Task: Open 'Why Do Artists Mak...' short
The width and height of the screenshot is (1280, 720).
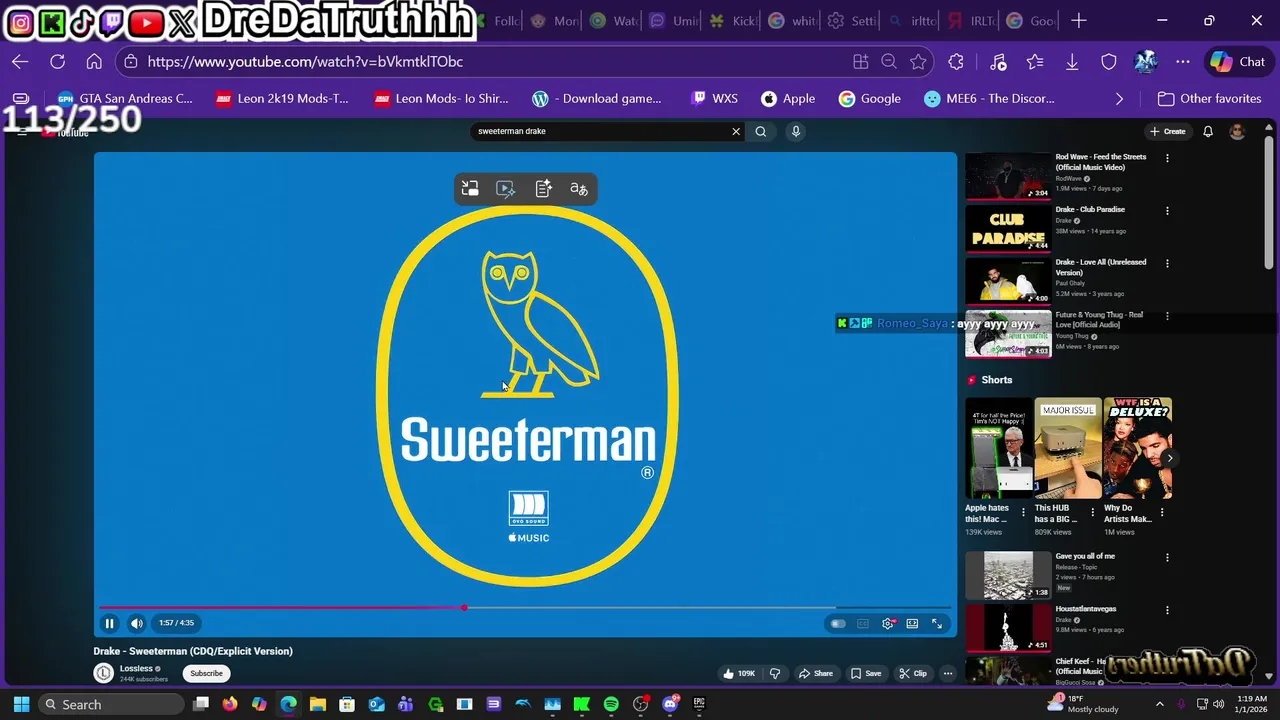Action: pos(1137,448)
